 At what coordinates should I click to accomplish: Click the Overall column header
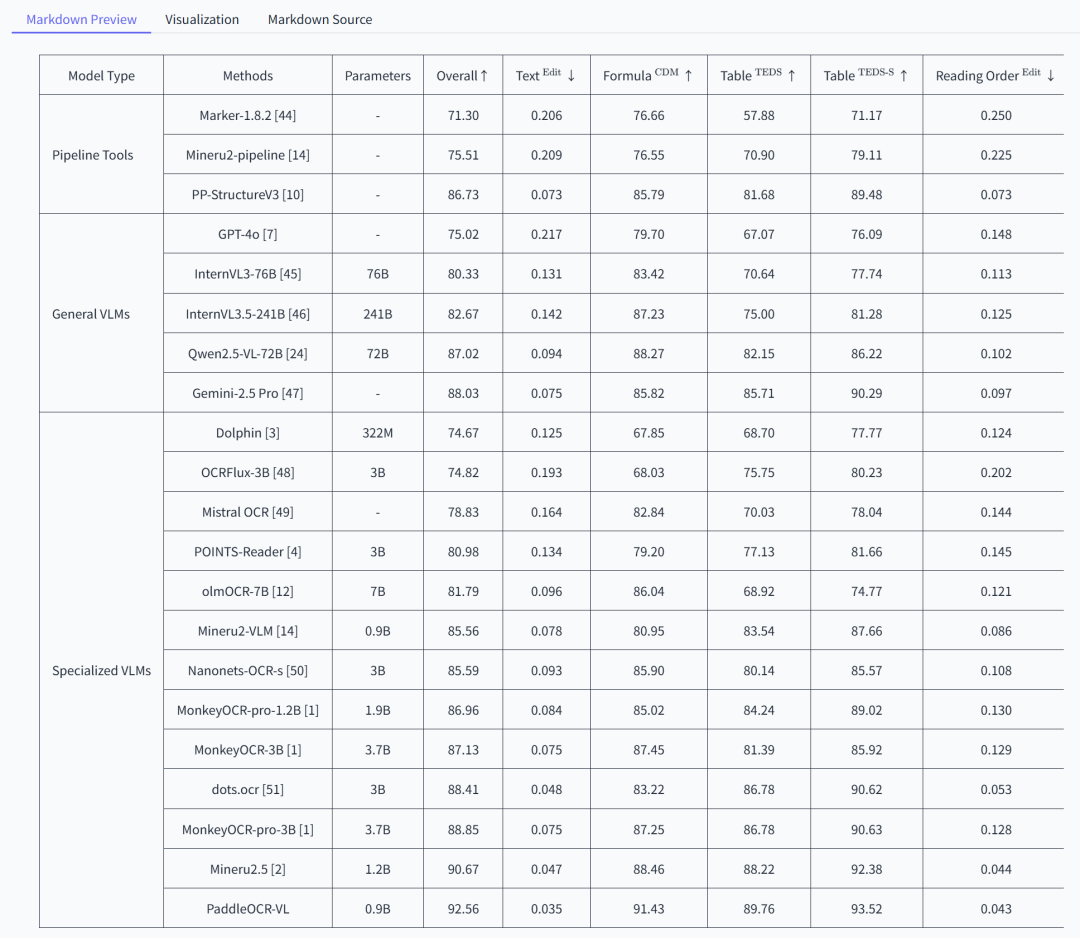pos(463,75)
